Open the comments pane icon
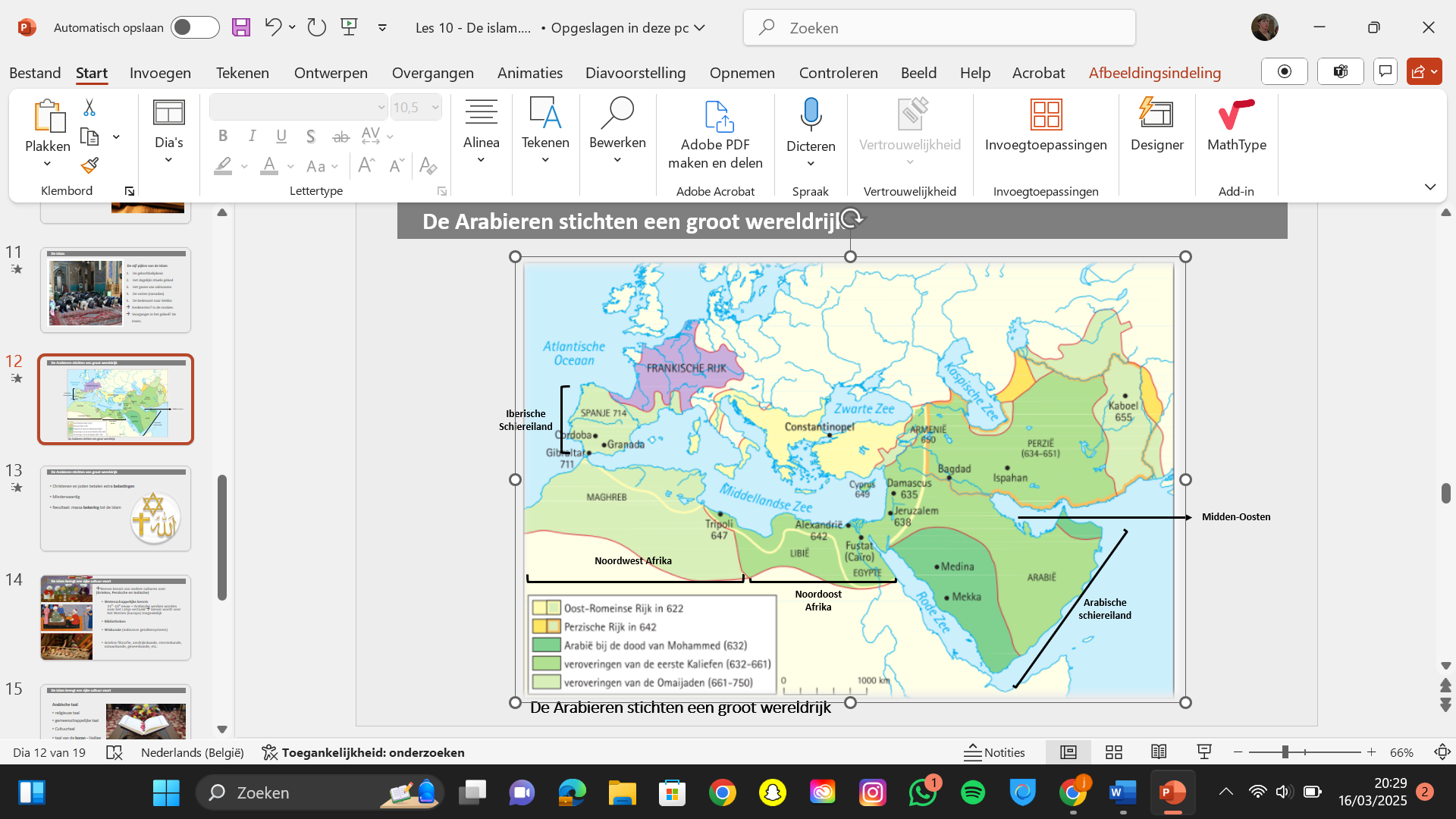1456x819 pixels. 1385,71
